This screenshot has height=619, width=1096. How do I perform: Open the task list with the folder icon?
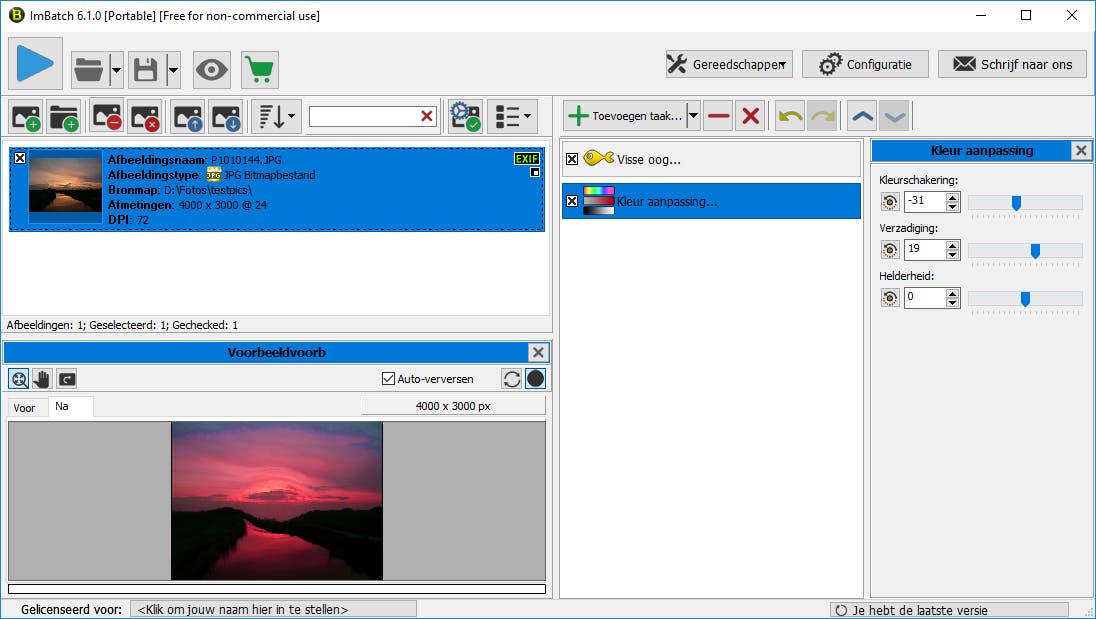tap(89, 70)
